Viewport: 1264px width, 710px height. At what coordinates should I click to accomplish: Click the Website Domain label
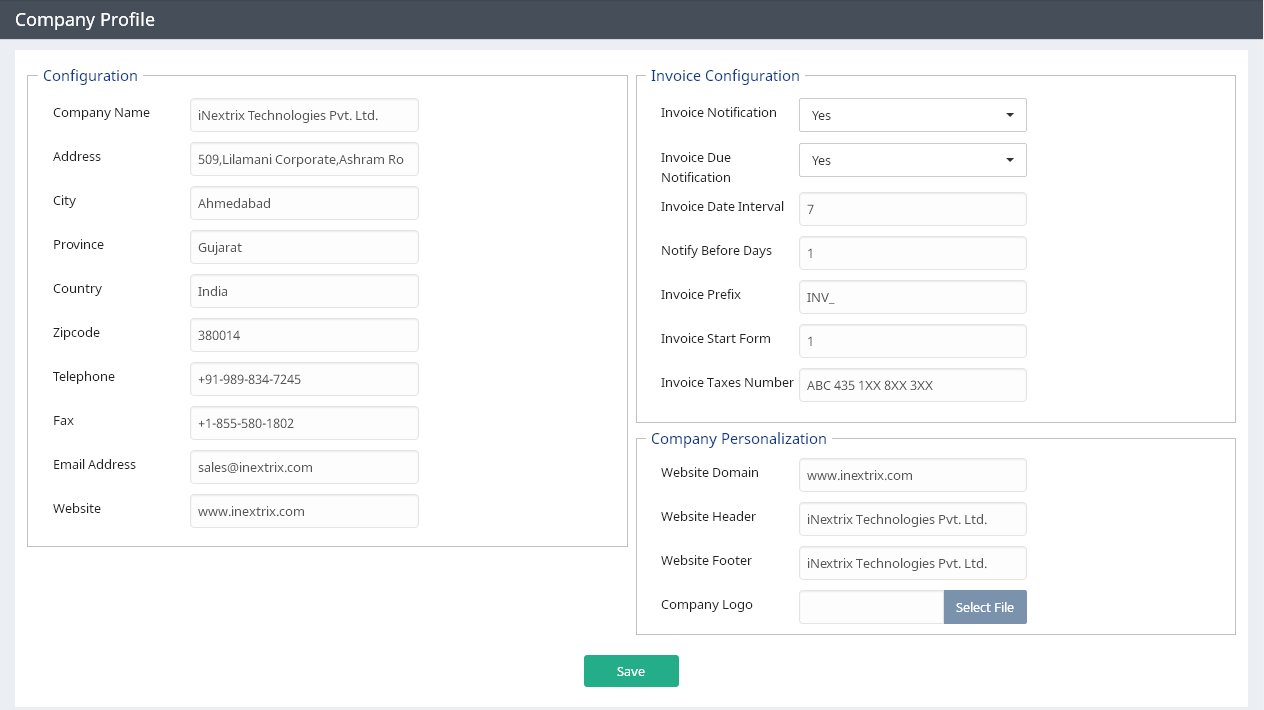[x=709, y=473]
